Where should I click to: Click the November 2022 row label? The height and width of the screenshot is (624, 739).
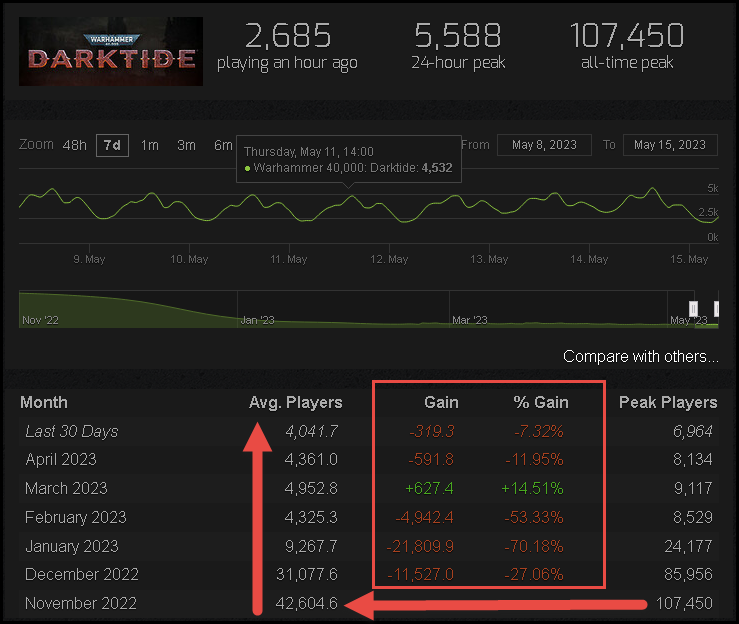[81, 603]
